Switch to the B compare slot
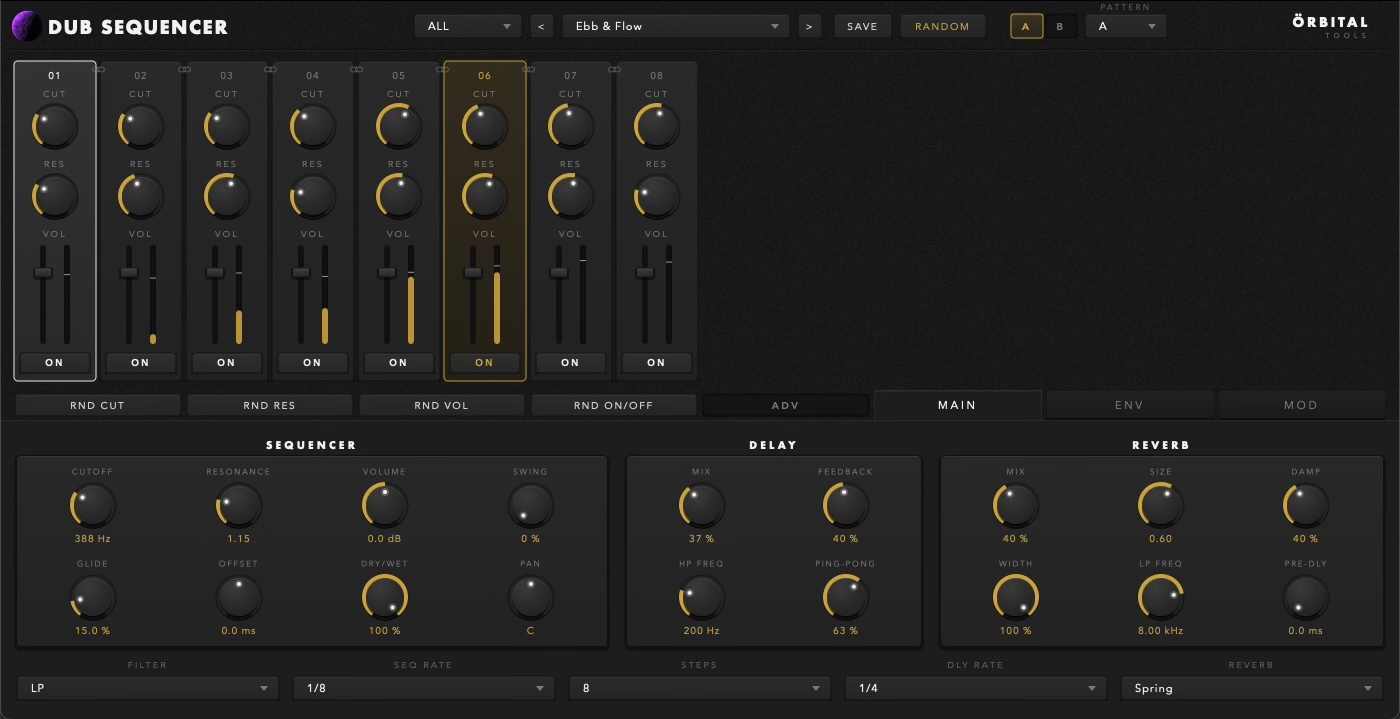Viewport: 1400px width, 719px height. click(1060, 26)
